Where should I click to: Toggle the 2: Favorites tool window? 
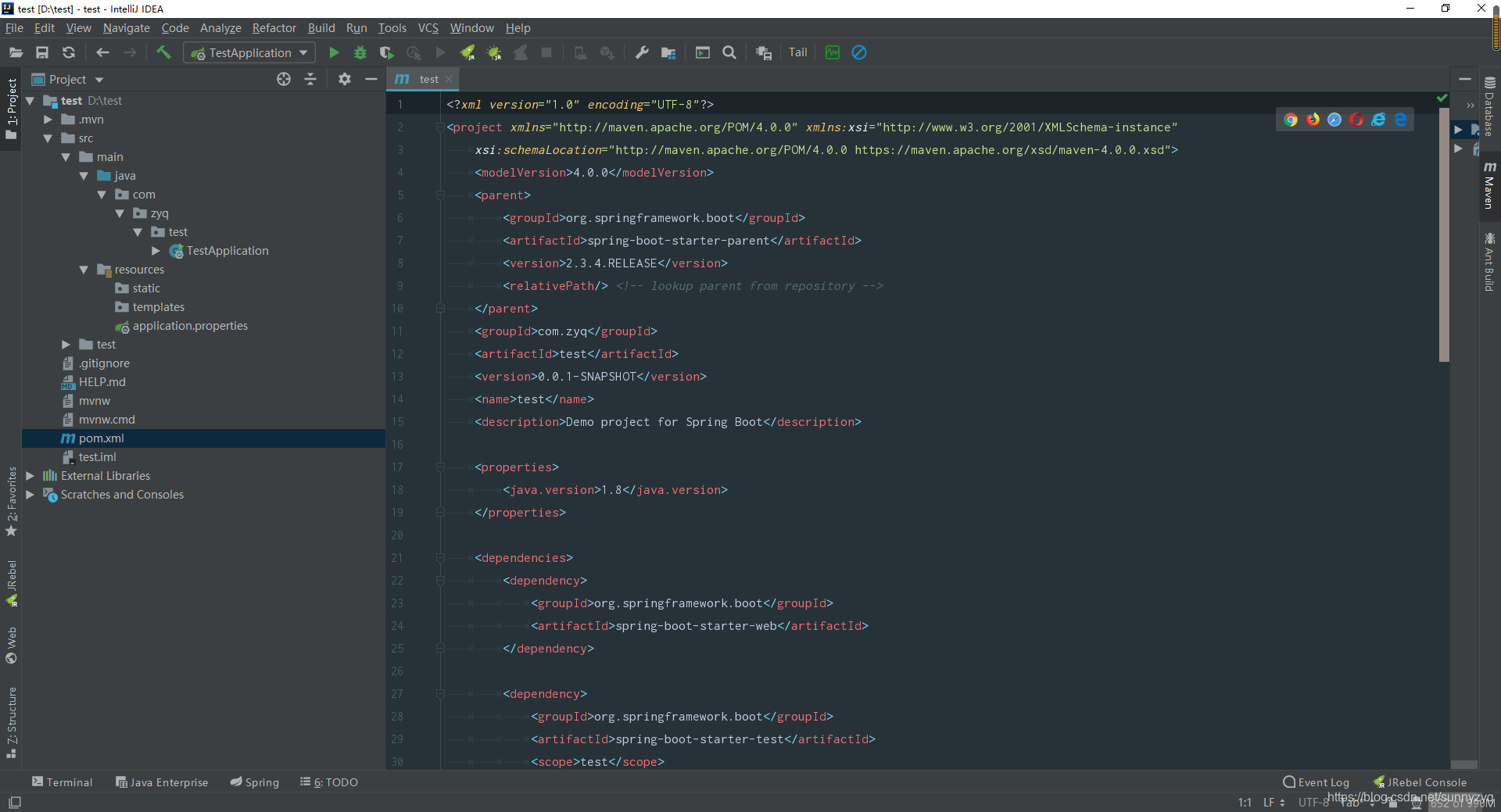coord(11,501)
